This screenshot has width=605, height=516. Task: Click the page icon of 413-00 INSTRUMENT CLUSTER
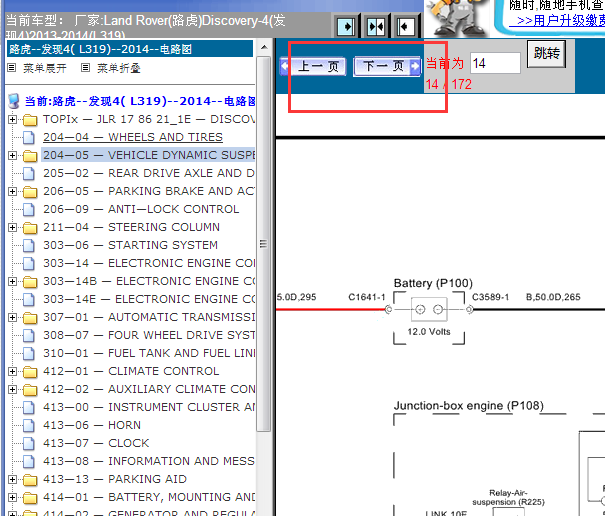pyautogui.click(x=29, y=407)
